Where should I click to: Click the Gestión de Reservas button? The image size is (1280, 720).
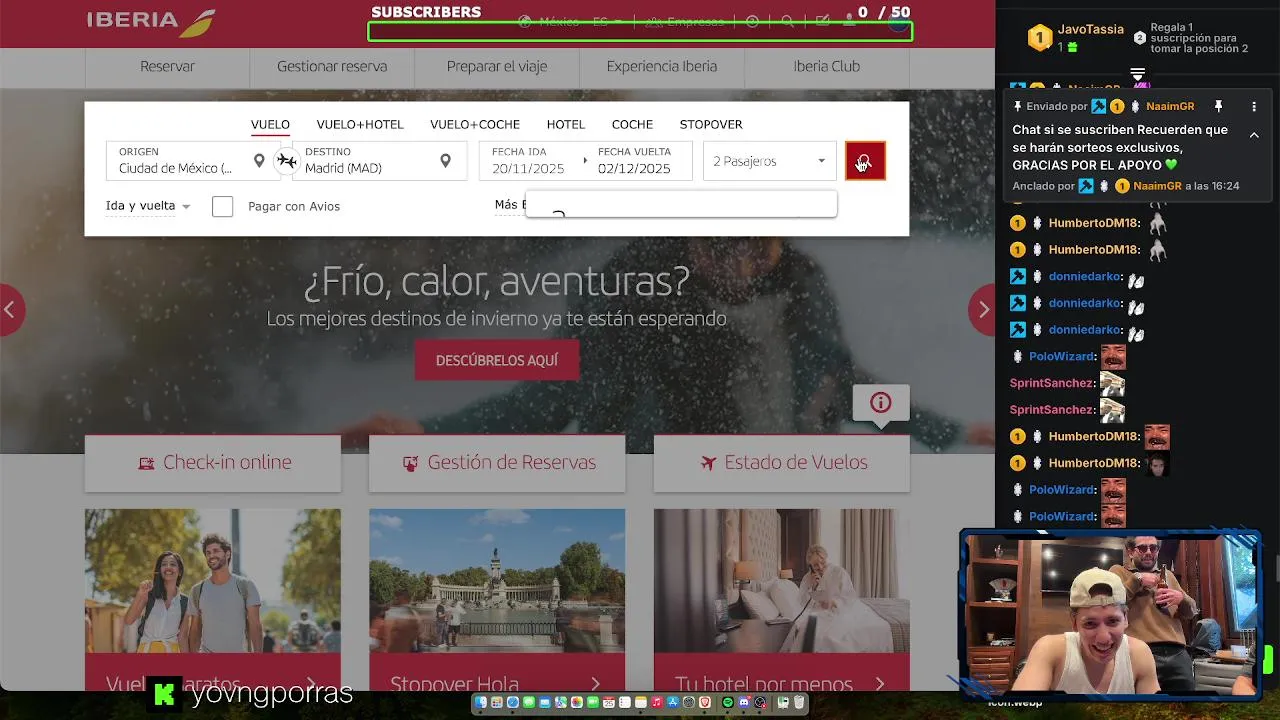497,463
